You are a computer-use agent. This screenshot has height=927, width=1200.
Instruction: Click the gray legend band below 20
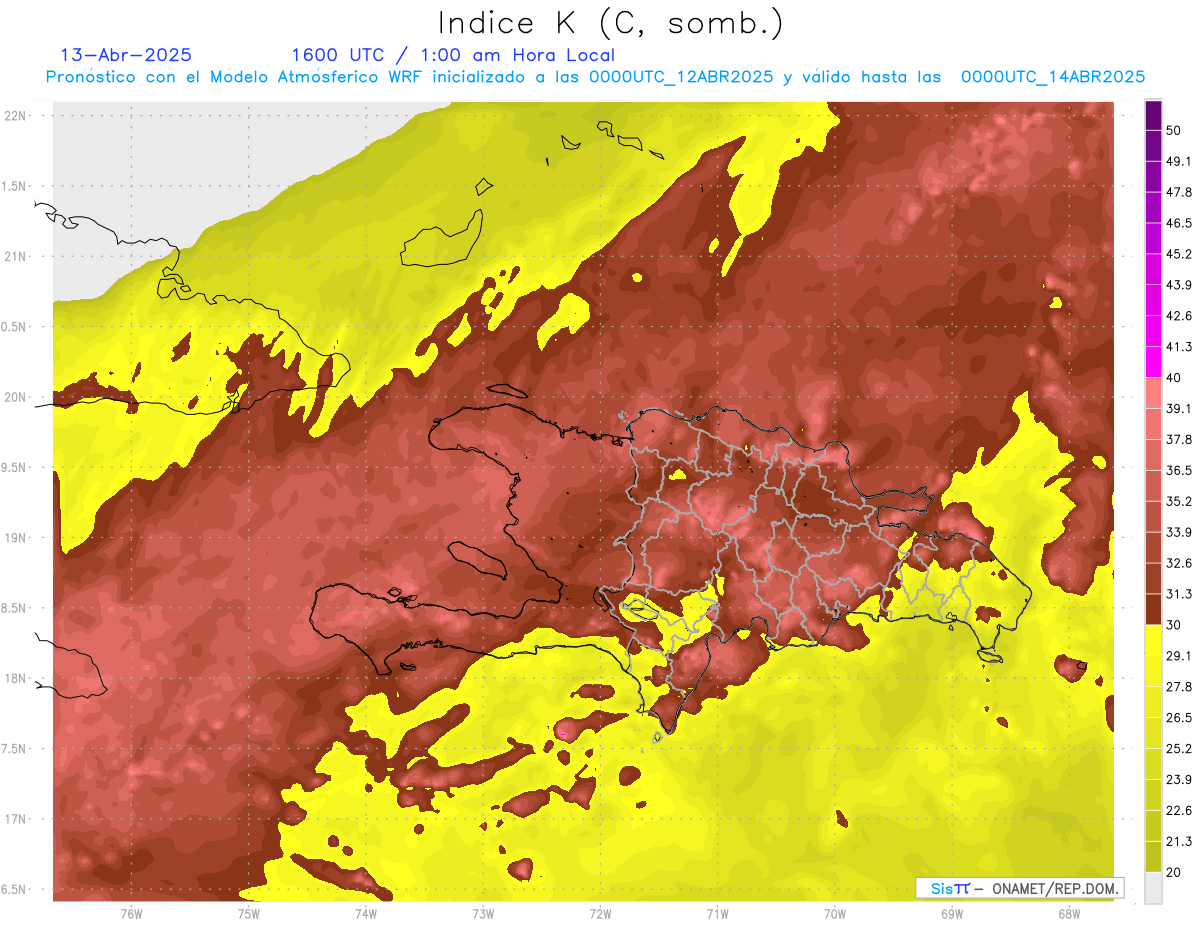1153,887
